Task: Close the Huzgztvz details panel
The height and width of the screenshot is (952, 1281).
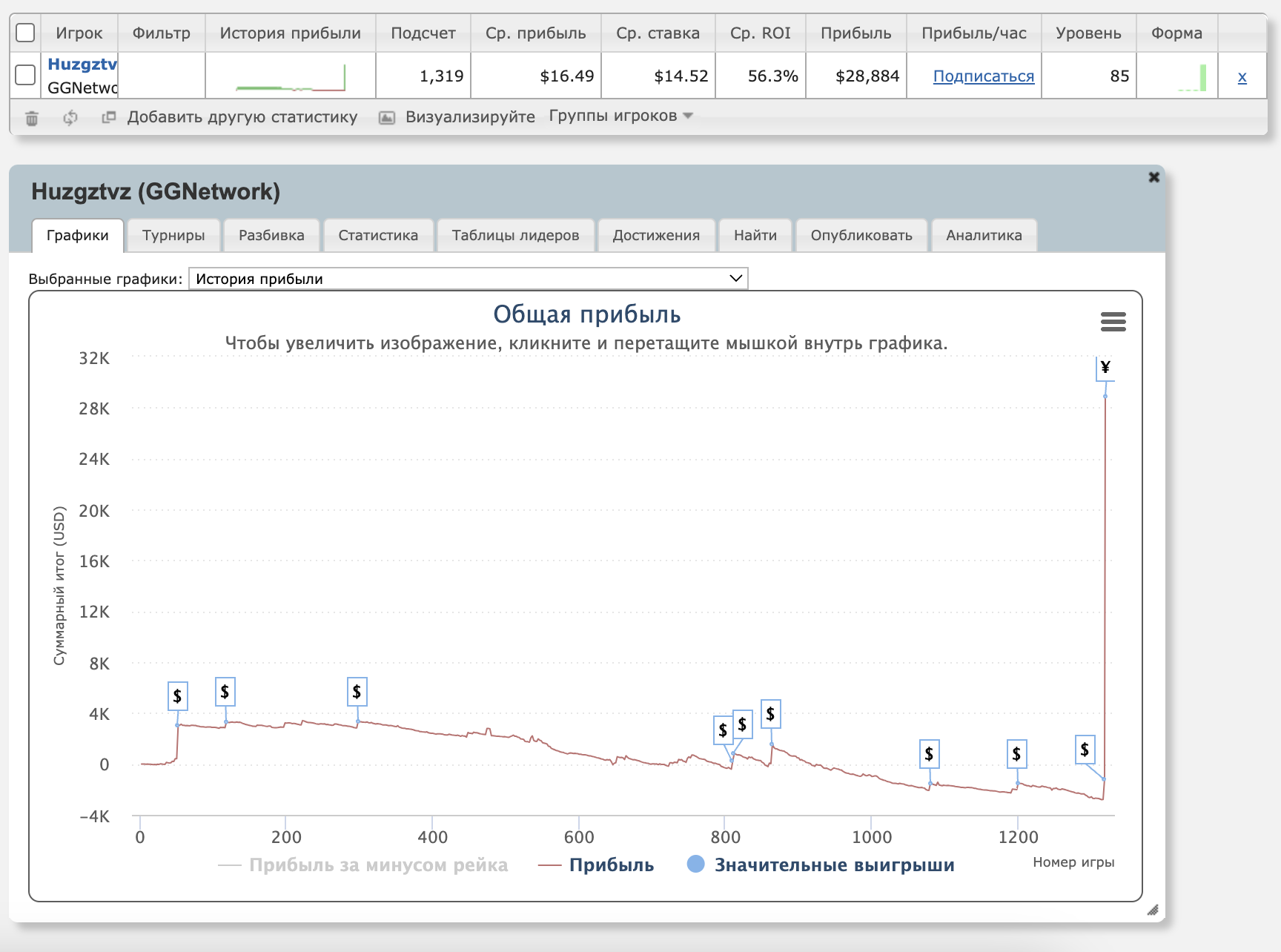Action: [1153, 177]
